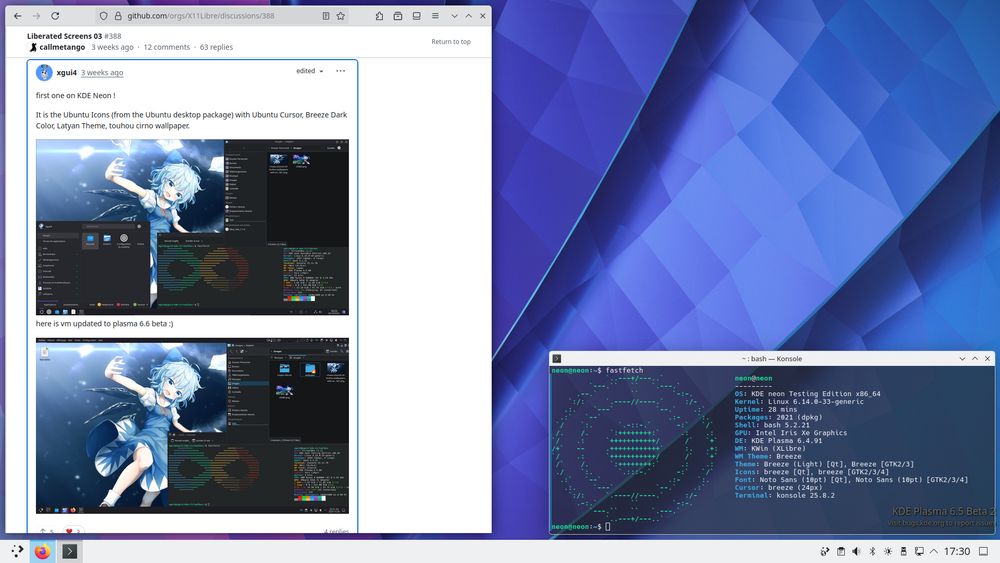The width and height of the screenshot is (1000, 563).
Task: Open the Firefox container box toolbar icon
Action: pyautogui.click(x=397, y=16)
